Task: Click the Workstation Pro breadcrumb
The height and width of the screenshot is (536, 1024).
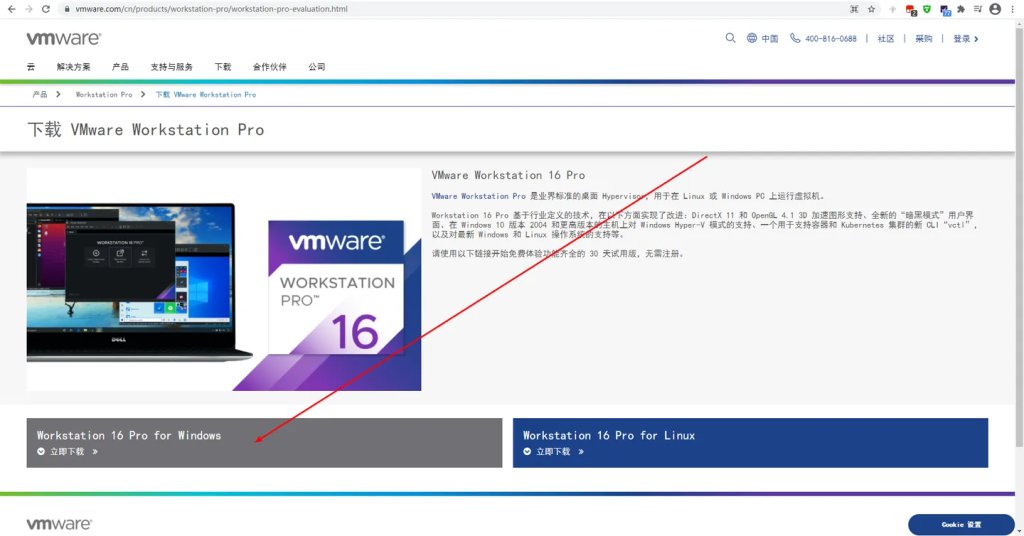Action: [104, 95]
